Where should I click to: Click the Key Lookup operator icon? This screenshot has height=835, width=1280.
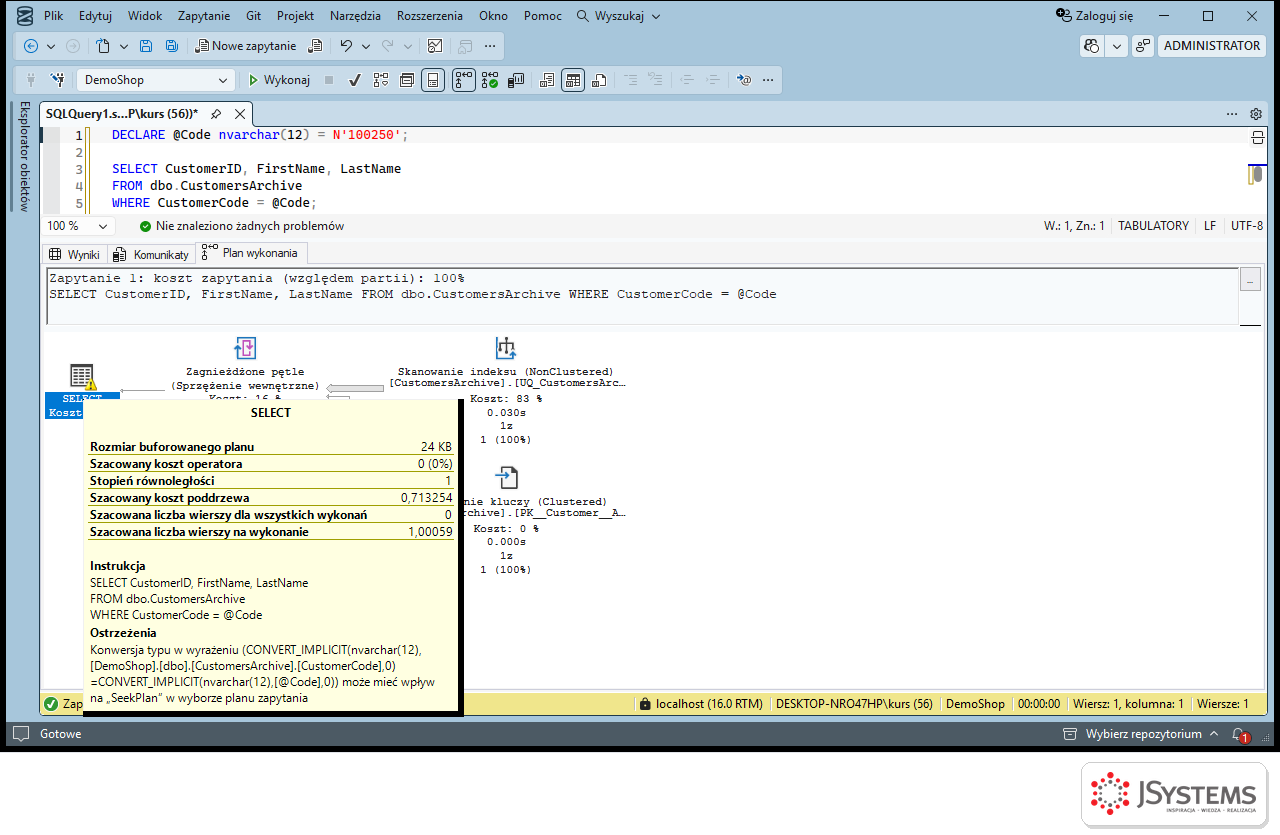click(x=507, y=477)
